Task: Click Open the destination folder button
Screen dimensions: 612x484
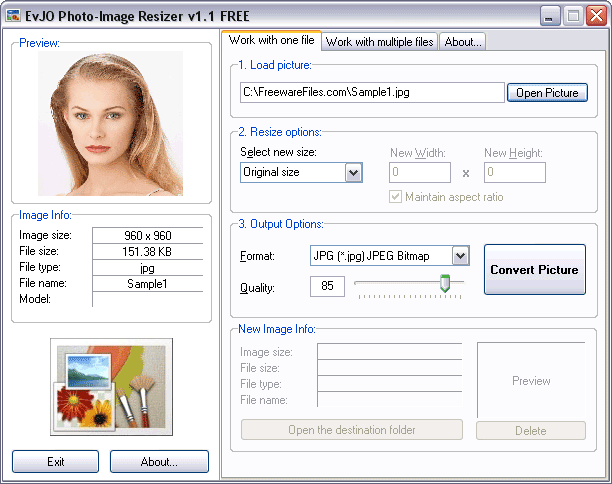Action: pyautogui.click(x=351, y=430)
